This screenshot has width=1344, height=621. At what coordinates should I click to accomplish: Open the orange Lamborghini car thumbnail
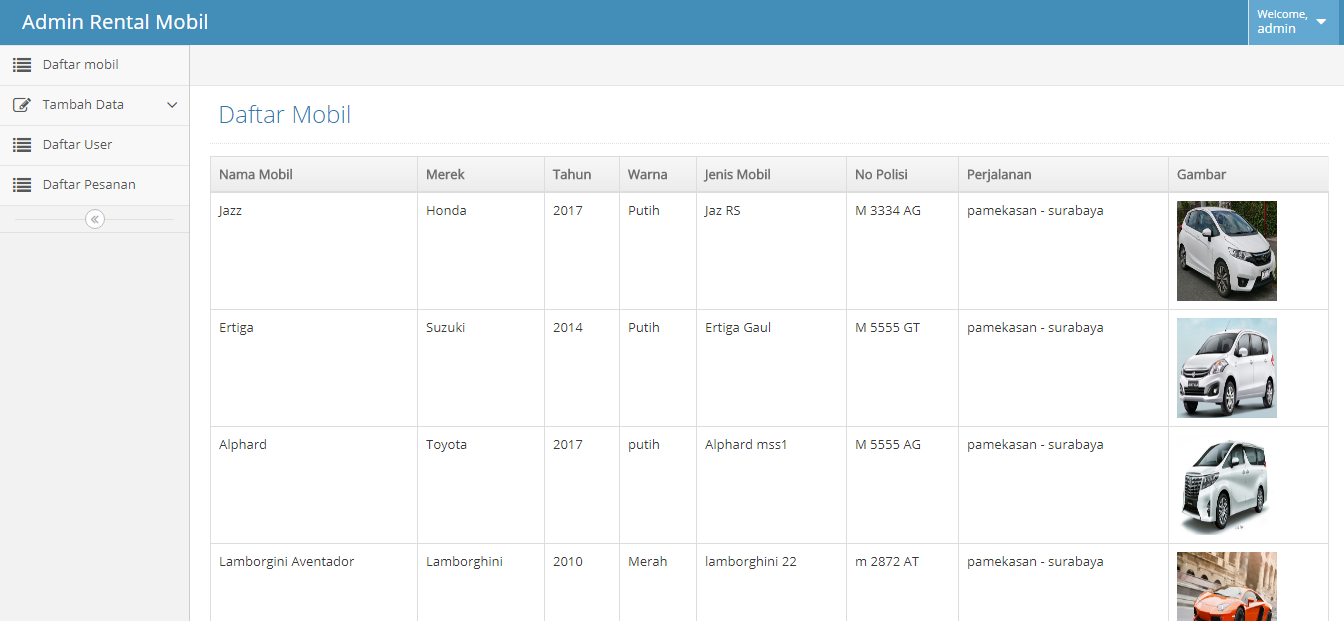tap(1226, 586)
